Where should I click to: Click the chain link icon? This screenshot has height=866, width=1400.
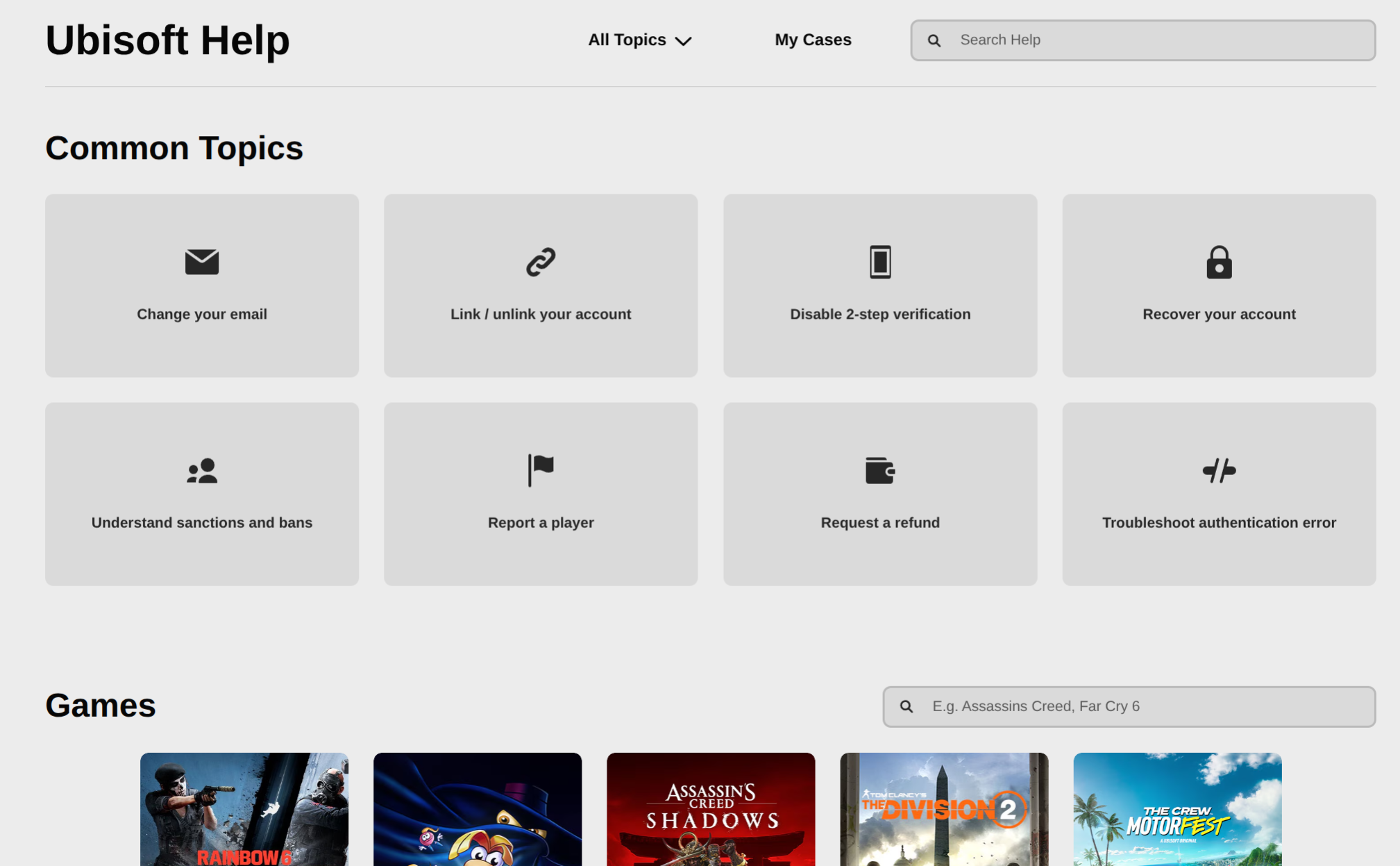pyautogui.click(x=541, y=262)
